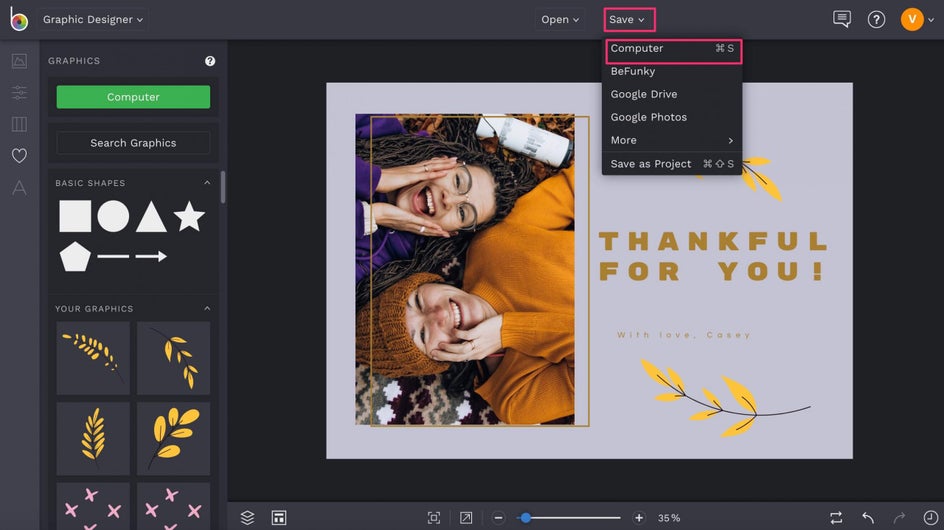Image resolution: width=944 pixels, height=530 pixels.
Task: Click the zoom slider handle
Action: 525,517
